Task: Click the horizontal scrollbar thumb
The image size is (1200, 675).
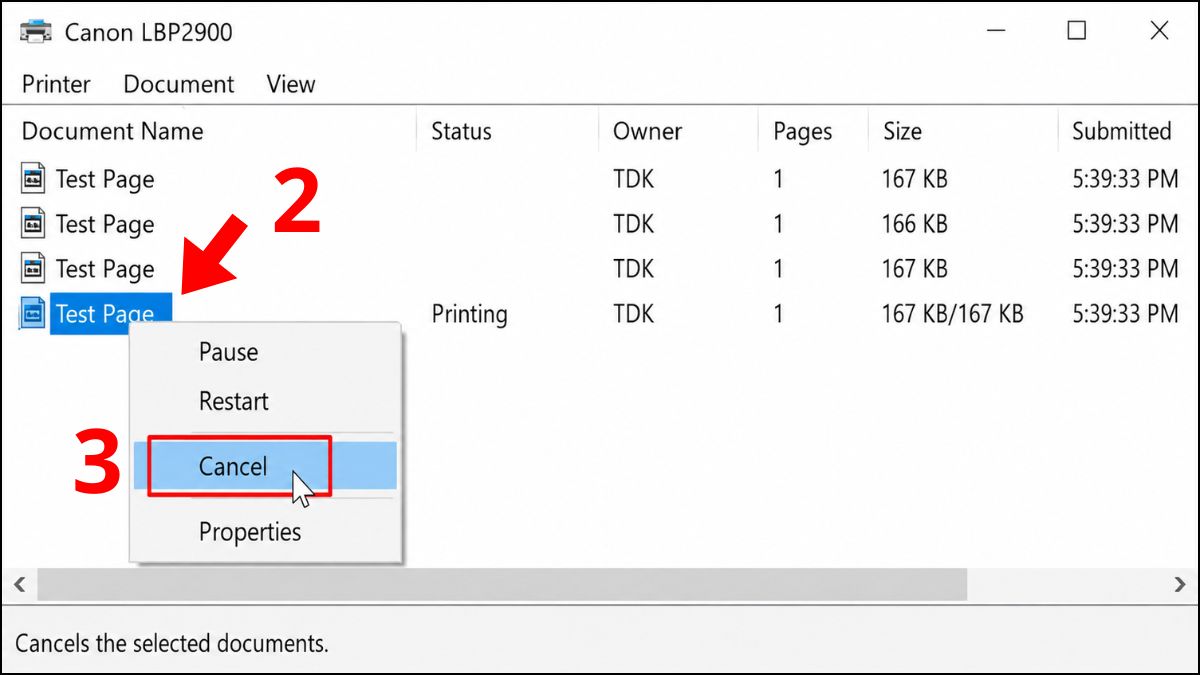Action: click(502, 584)
